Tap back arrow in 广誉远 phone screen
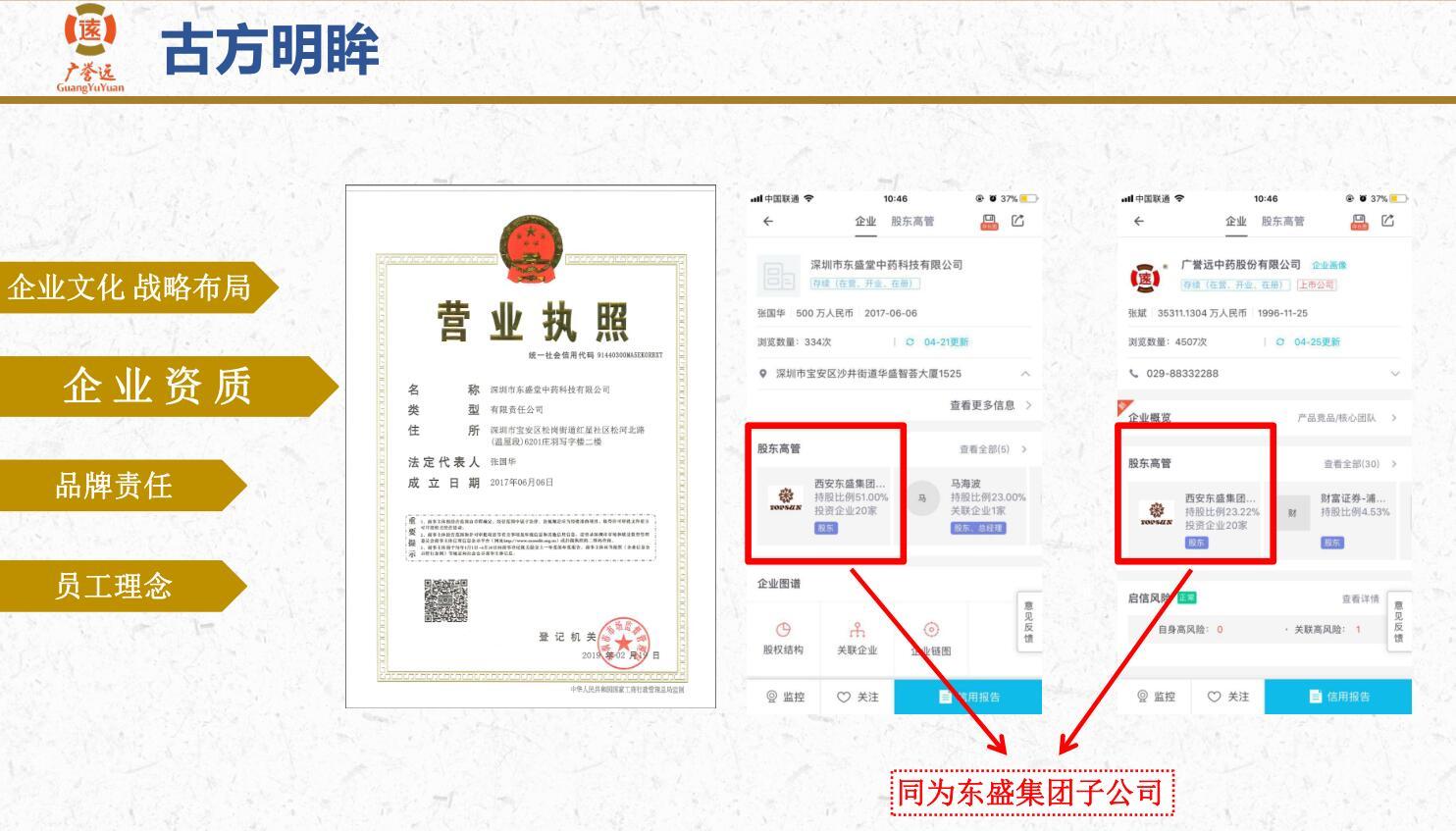The width and height of the screenshot is (1456, 831). pos(1139,222)
